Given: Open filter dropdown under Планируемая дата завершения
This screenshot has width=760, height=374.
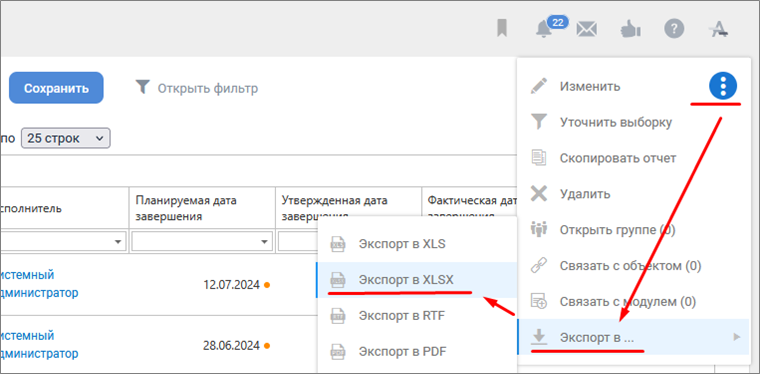Looking at the screenshot, I should click(265, 241).
